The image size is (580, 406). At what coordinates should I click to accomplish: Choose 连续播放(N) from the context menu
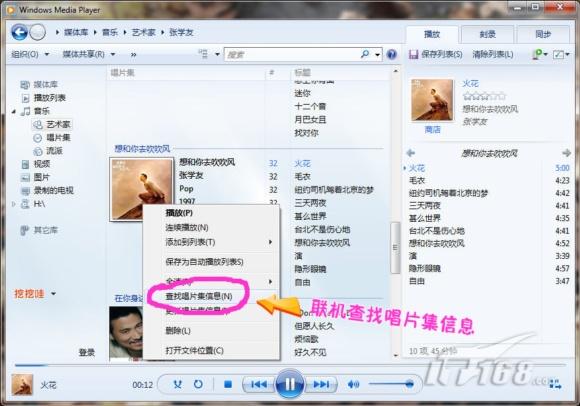(x=211, y=227)
